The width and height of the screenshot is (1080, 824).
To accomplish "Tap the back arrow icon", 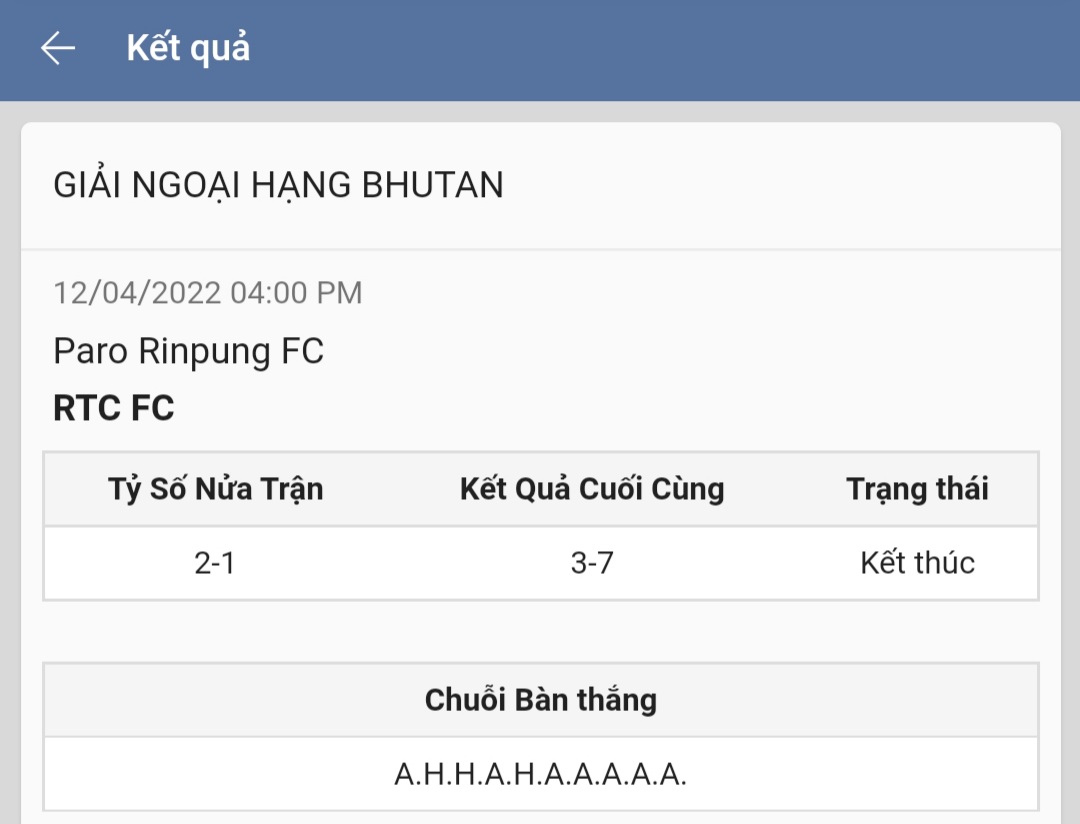I will [x=58, y=48].
